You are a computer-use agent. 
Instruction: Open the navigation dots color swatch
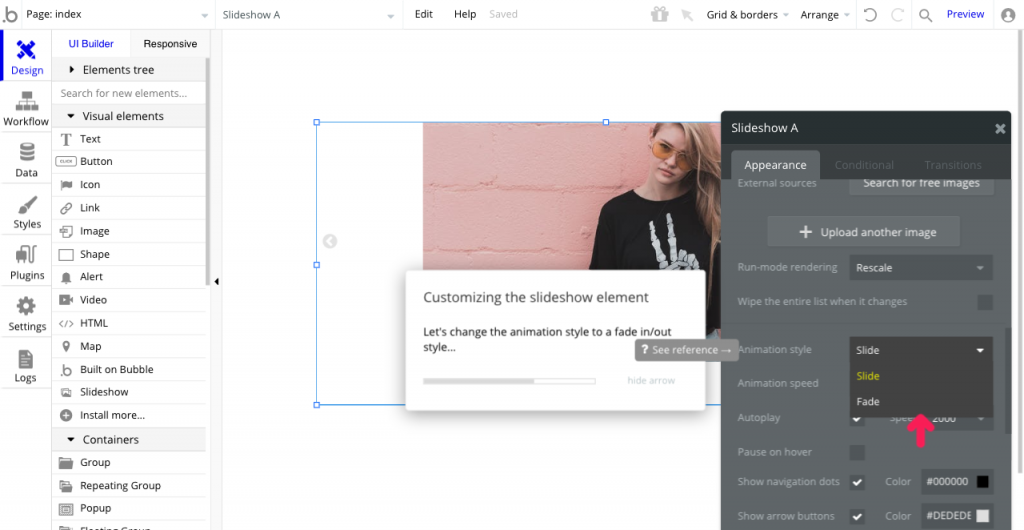click(x=982, y=482)
